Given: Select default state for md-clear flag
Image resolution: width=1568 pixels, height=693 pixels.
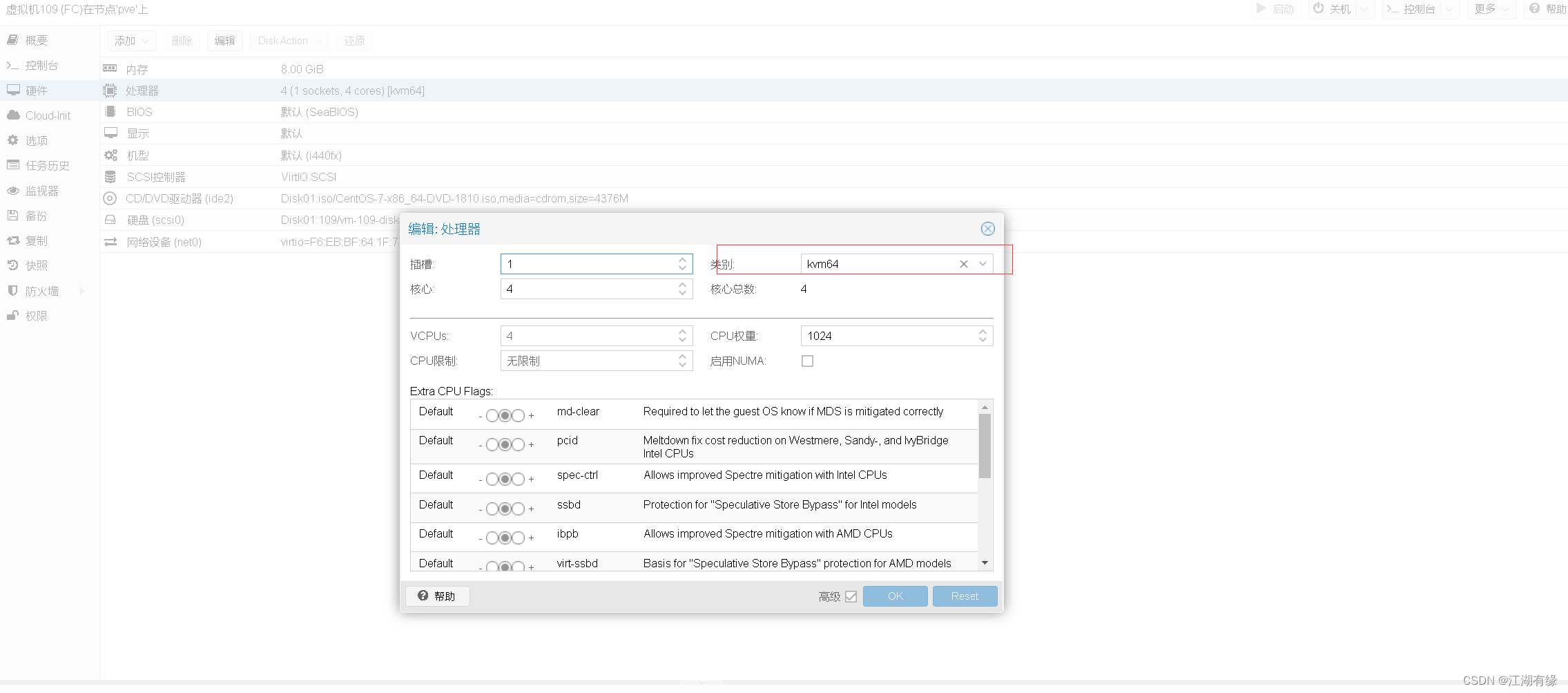Looking at the screenshot, I should 505,415.
